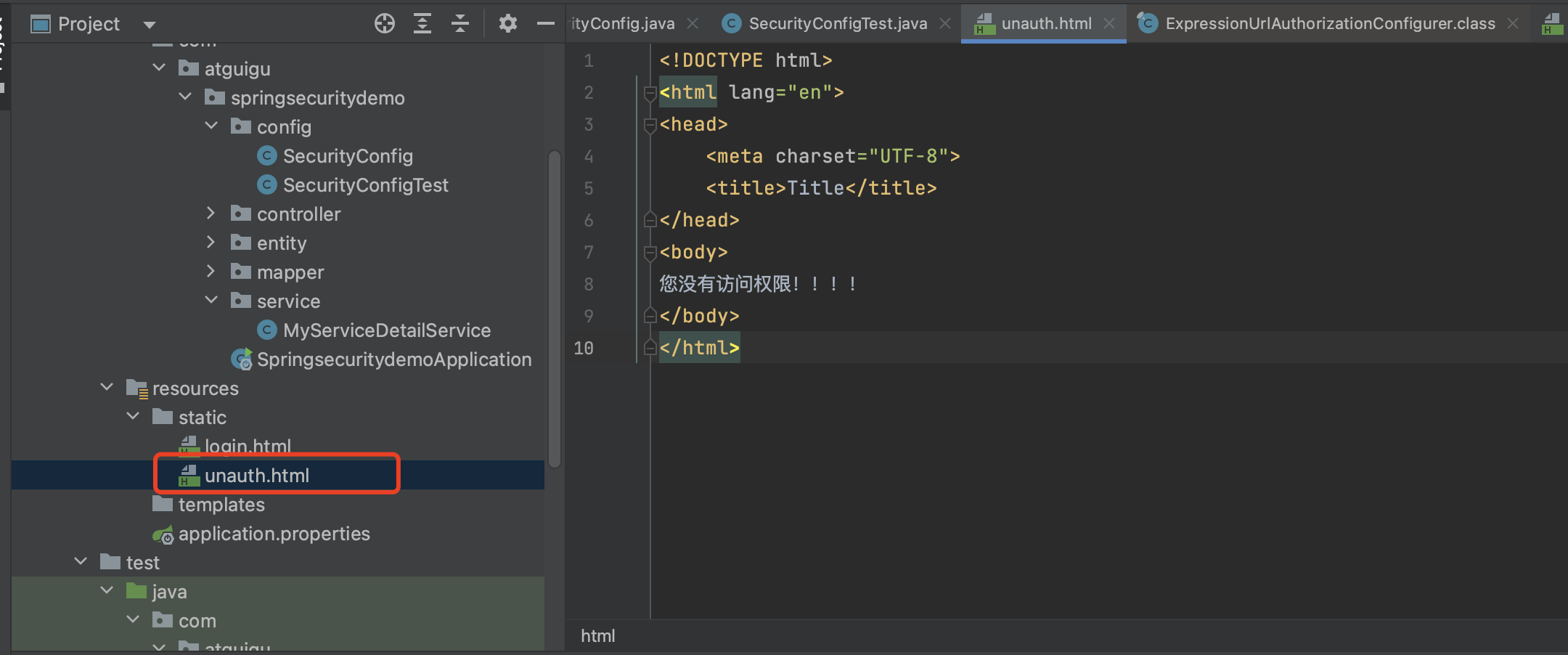The width and height of the screenshot is (1568, 655).
Task: Toggle fold marker on html lang line
Action: tap(650, 93)
